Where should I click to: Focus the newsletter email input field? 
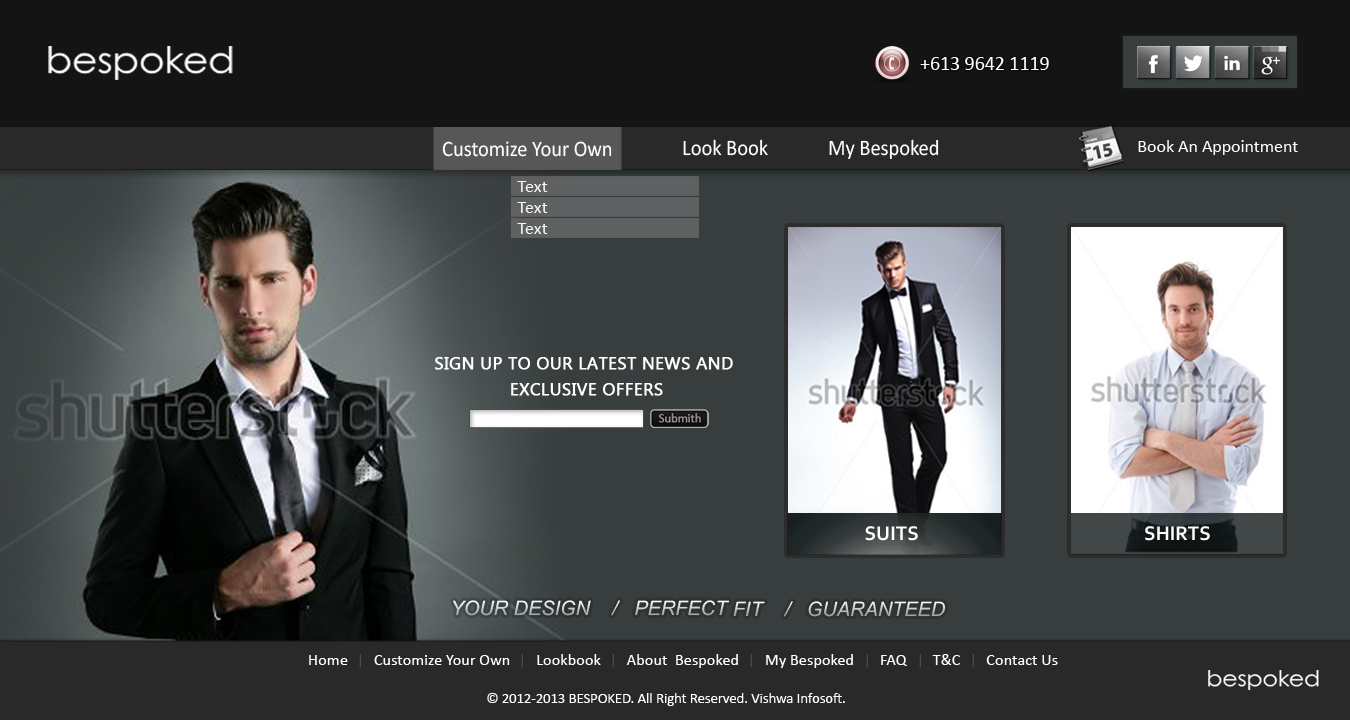557,419
